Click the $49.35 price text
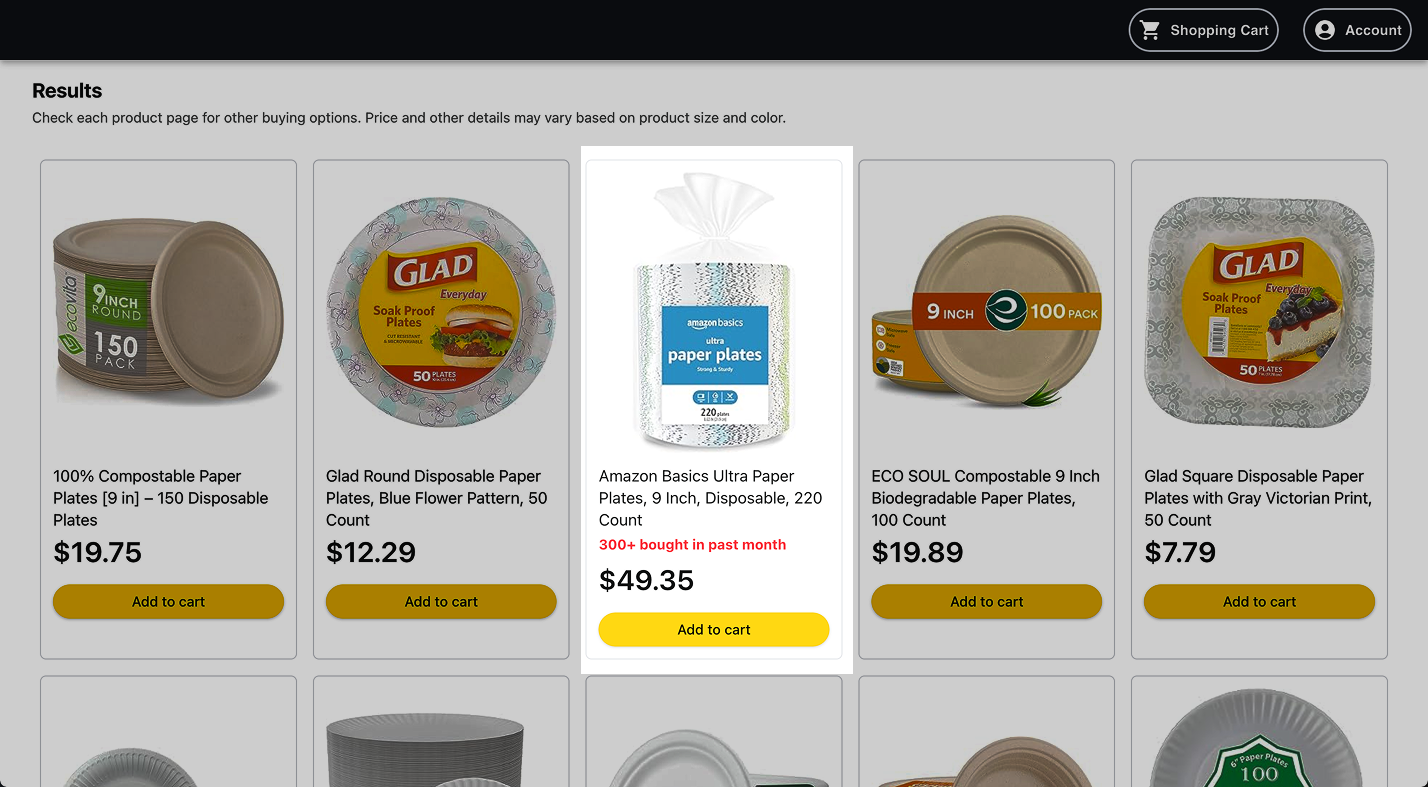Viewport: 1428px width, 787px height. click(646, 580)
